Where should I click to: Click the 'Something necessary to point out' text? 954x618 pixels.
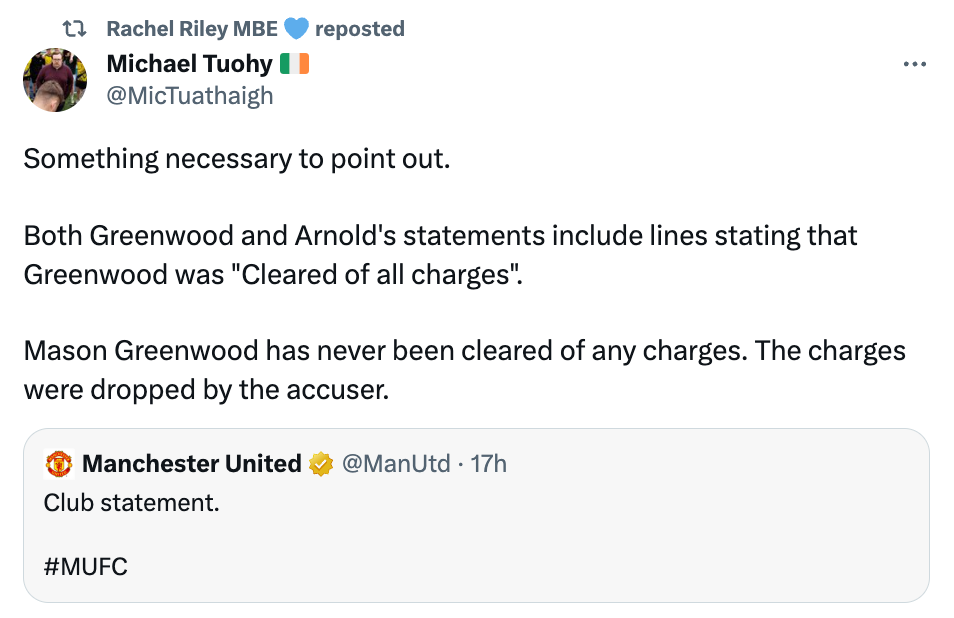point(237,159)
